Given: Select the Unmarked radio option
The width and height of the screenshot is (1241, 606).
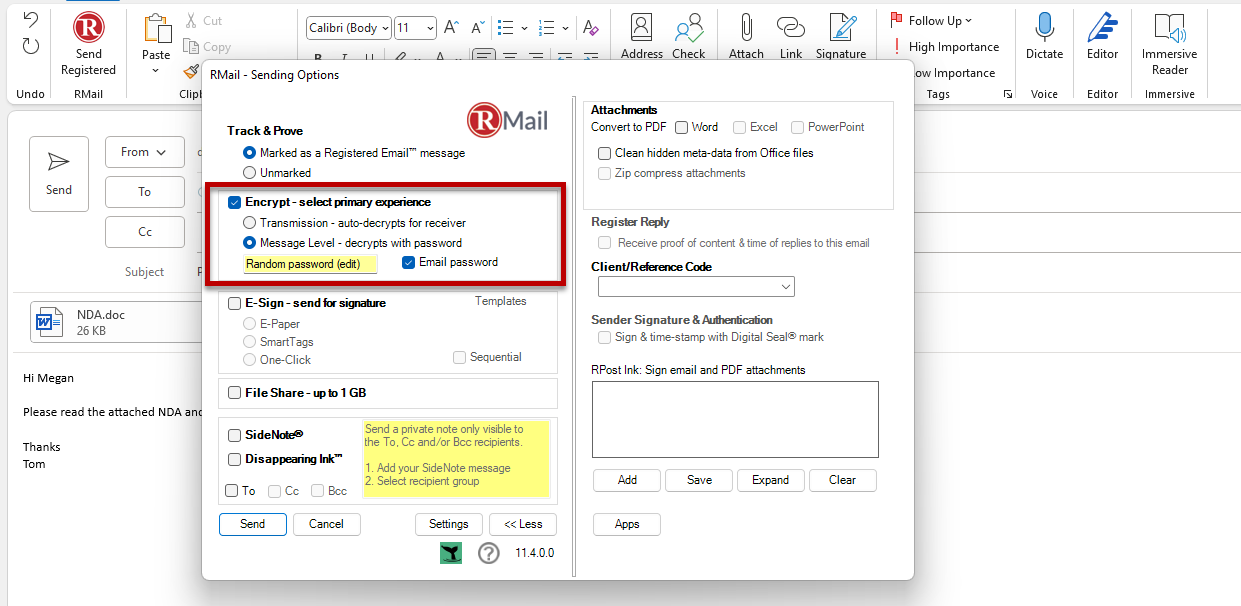Looking at the screenshot, I should pyautogui.click(x=250, y=172).
